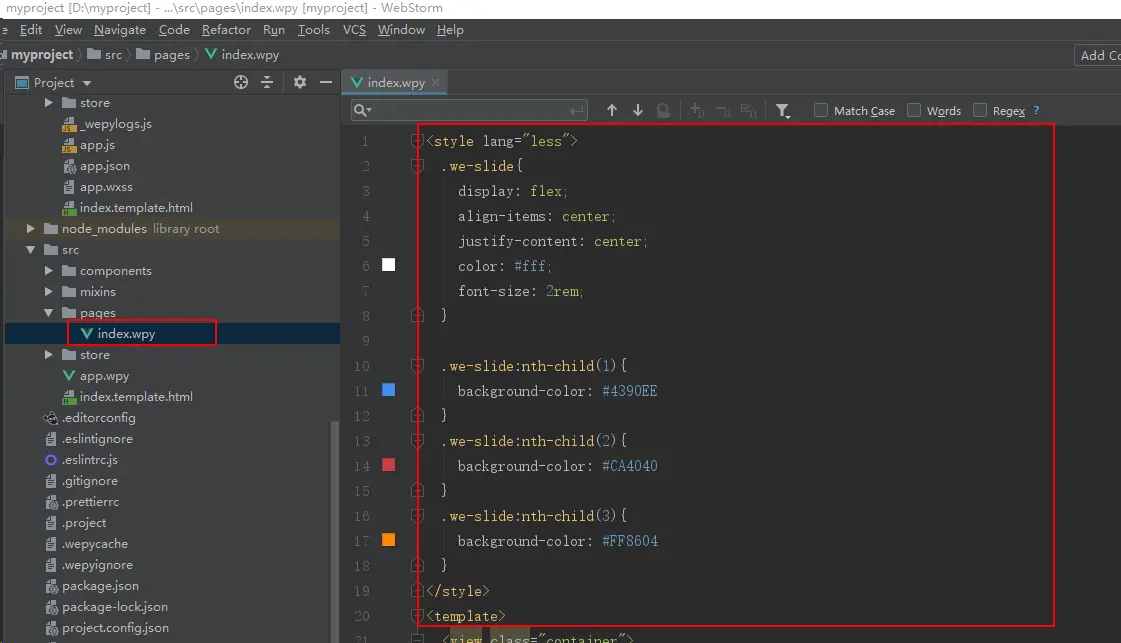Click the white #fff gutter color swatch
The height and width of the screenshot is (643, 1121).
click(388, 265)
